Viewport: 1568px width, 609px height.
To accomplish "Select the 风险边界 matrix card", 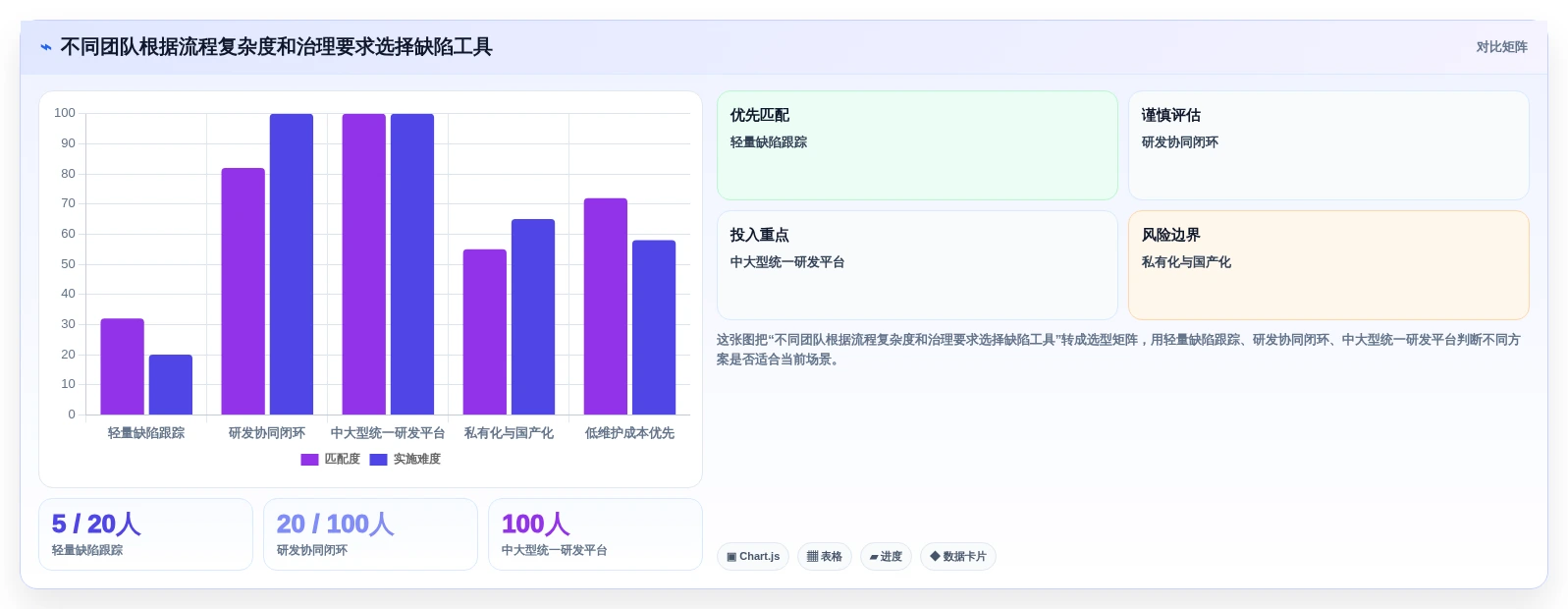I will tap(1328, 265).
